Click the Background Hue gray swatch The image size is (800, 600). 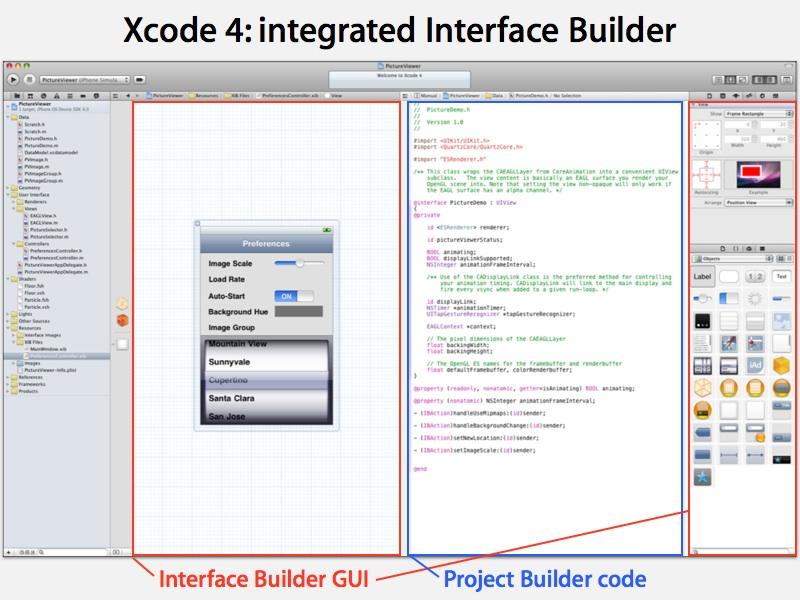(x=298, y=311)
